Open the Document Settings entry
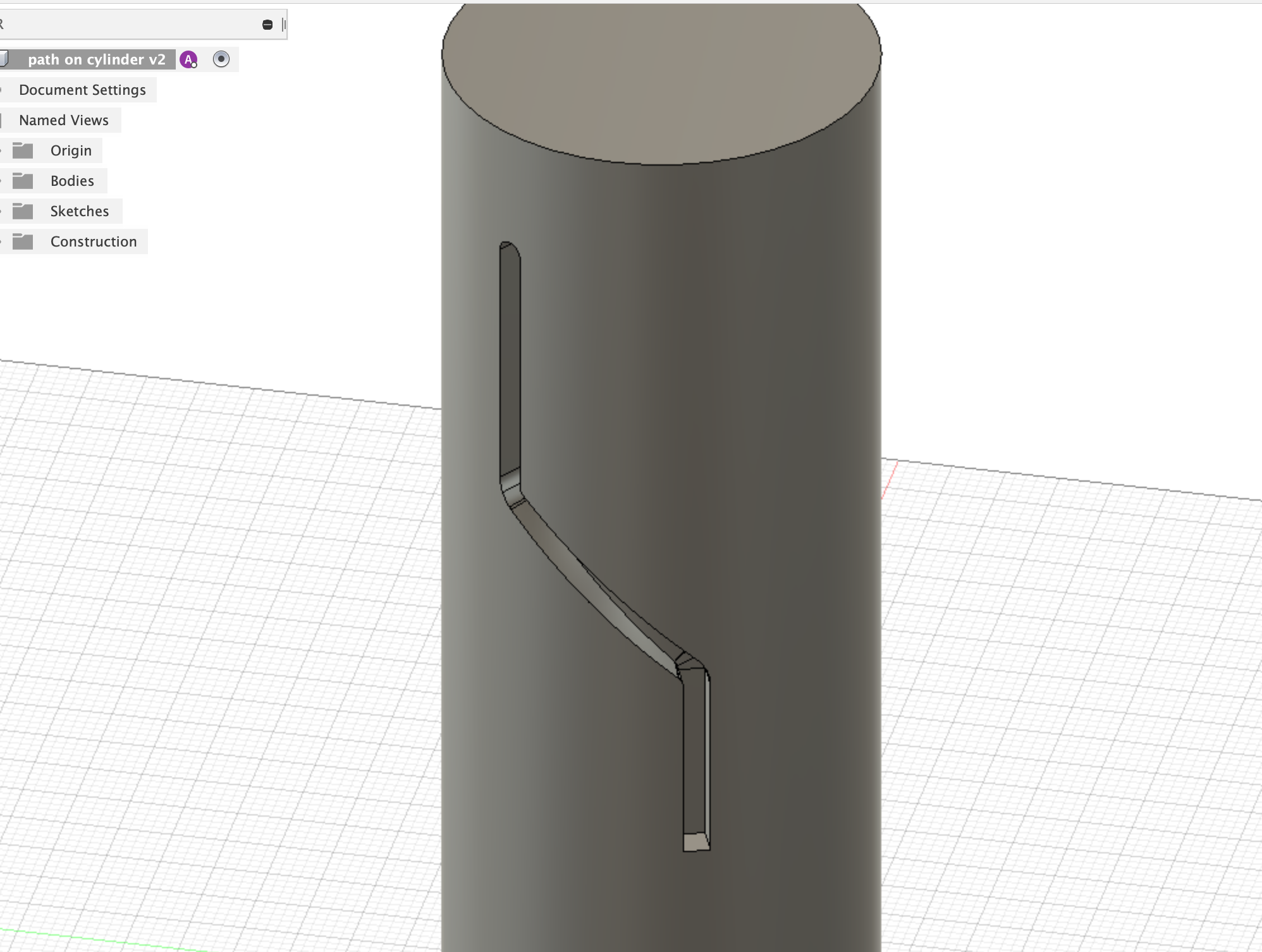 pyautogui.click(x=82, y=90)
